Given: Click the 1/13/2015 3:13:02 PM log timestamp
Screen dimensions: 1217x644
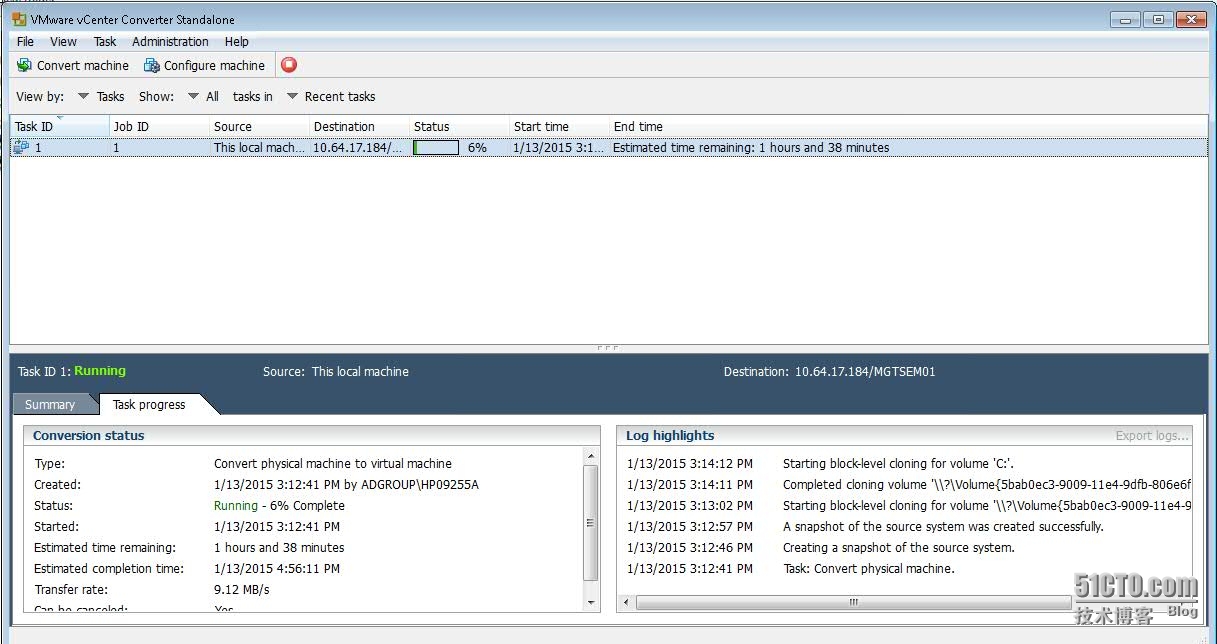Looking at the screenshot, I should [x=690, y=506].
